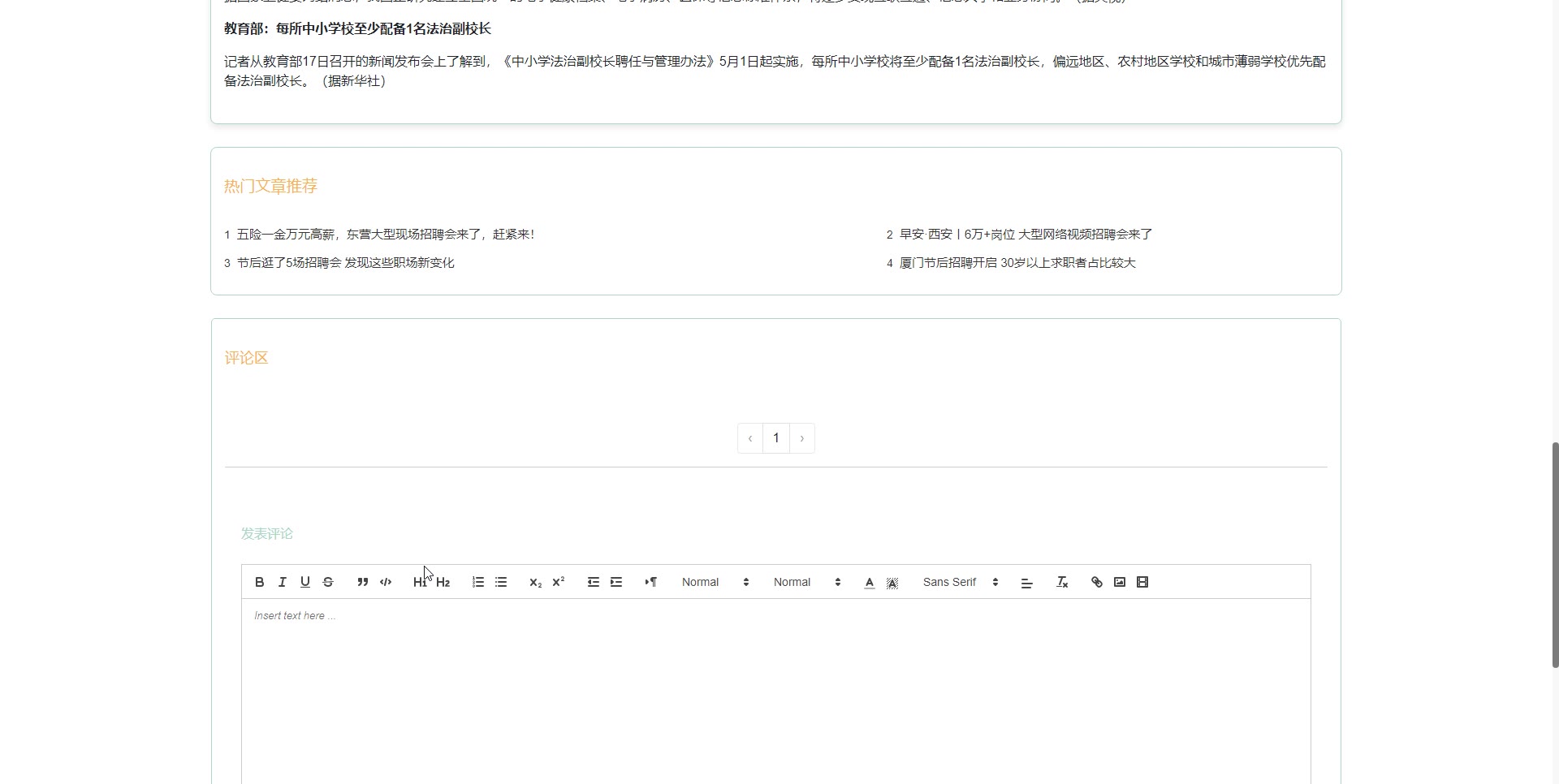The height and width of the screenshot is (784, 1559).
Task: Apply strikethrough formatting to comment text
Action: (328, 582)
